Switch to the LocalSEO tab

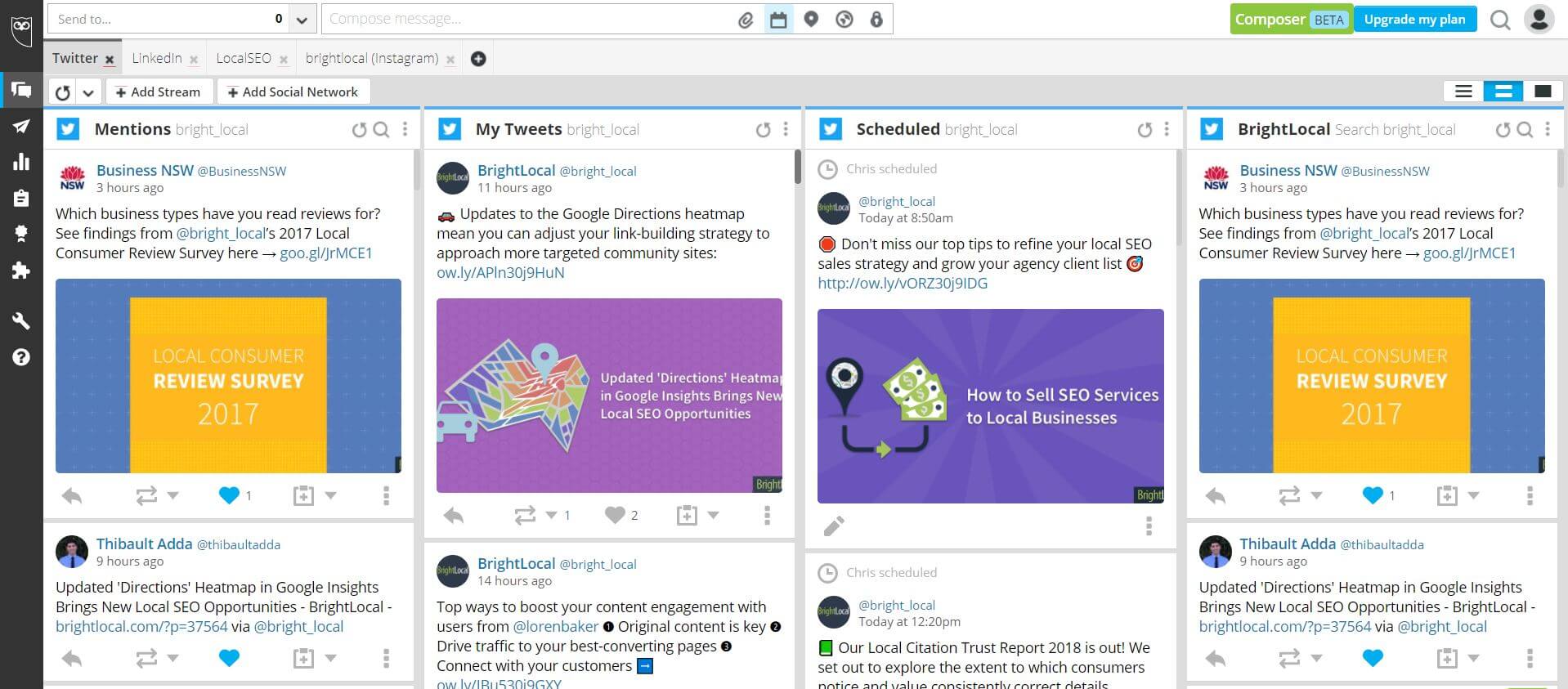[244, 58]
